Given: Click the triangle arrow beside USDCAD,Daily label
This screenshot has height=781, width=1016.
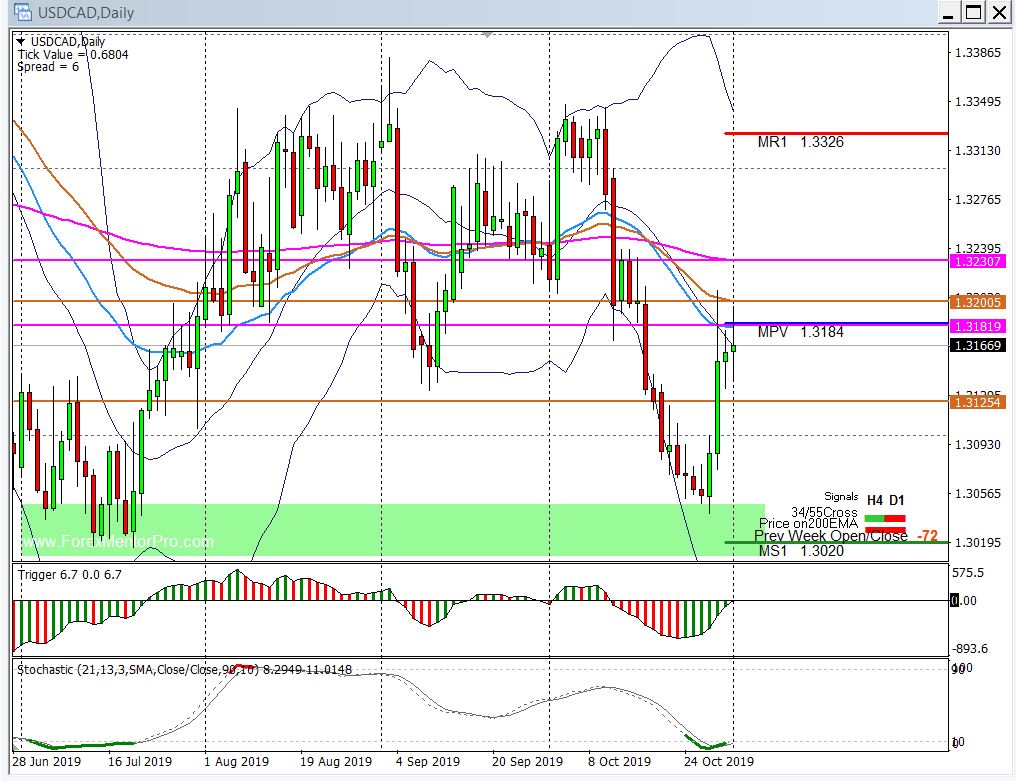Looking at the screenshot, I should pos(22,41).
